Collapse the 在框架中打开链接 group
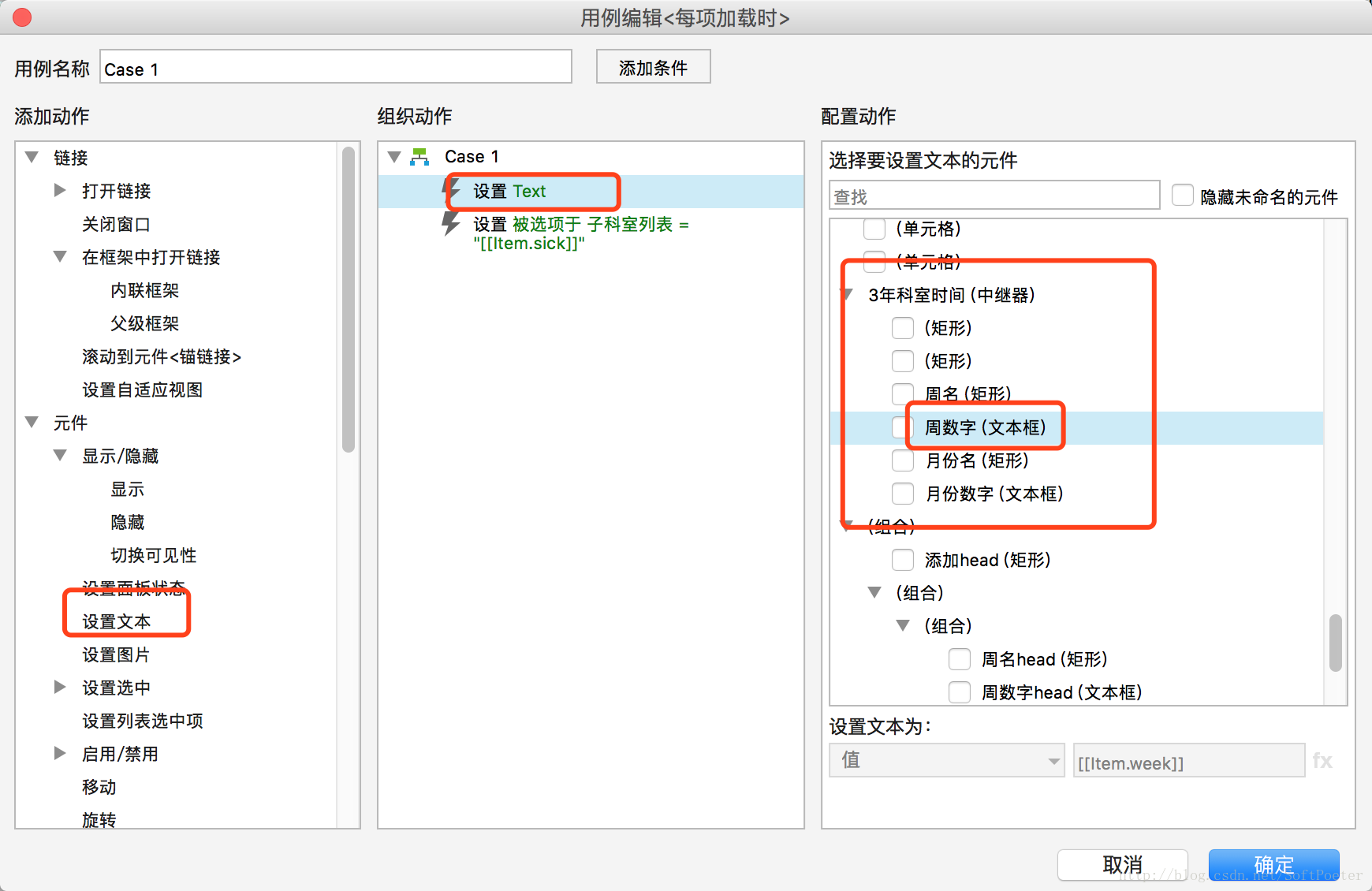This screenshot has height=891, width=1372. tap(60, 256)
